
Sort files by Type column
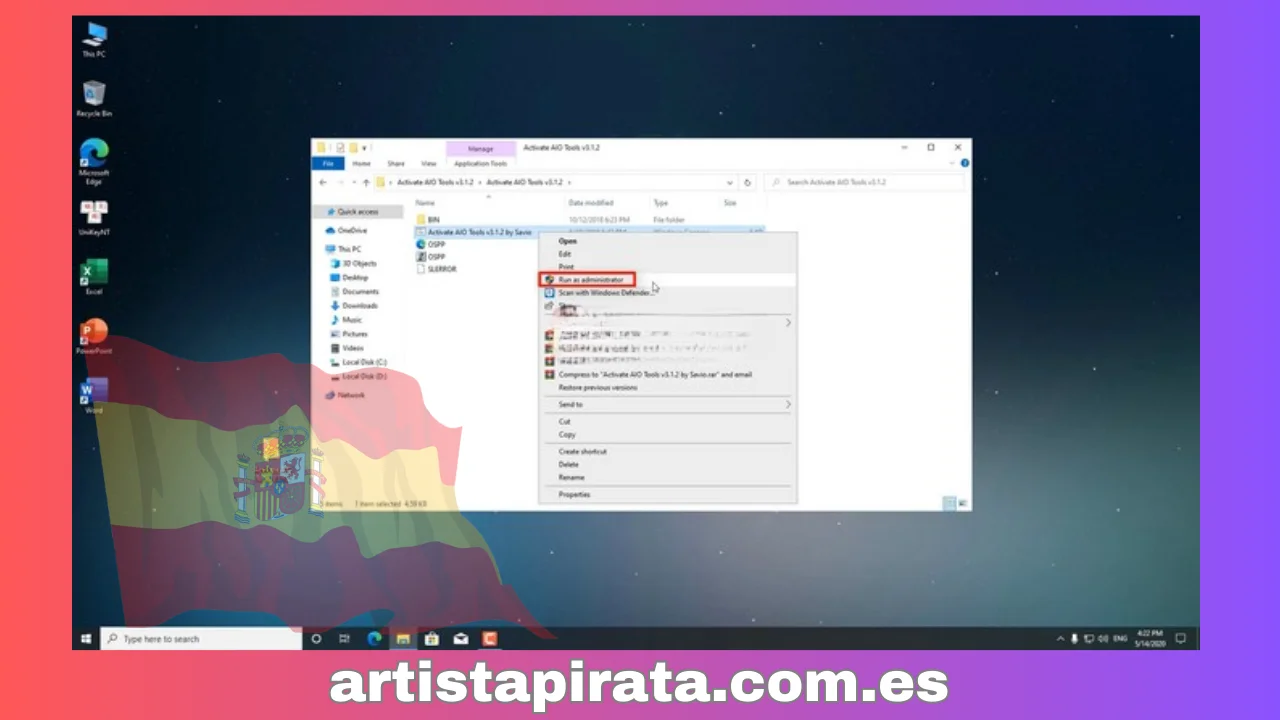[x=661, y=203]
